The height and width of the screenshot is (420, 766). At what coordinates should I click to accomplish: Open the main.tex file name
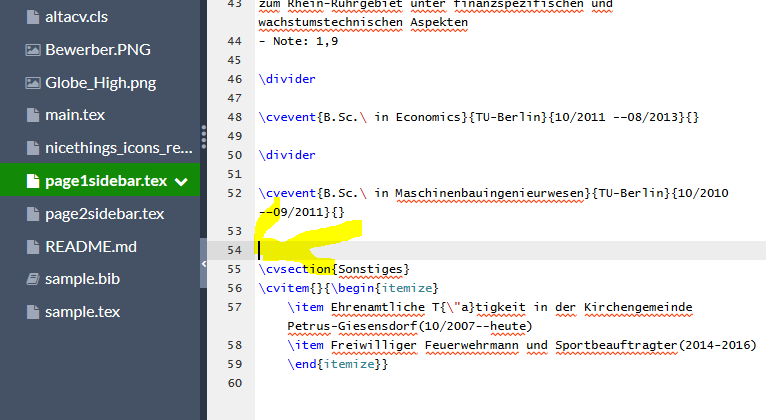click(x=75, y=115)
